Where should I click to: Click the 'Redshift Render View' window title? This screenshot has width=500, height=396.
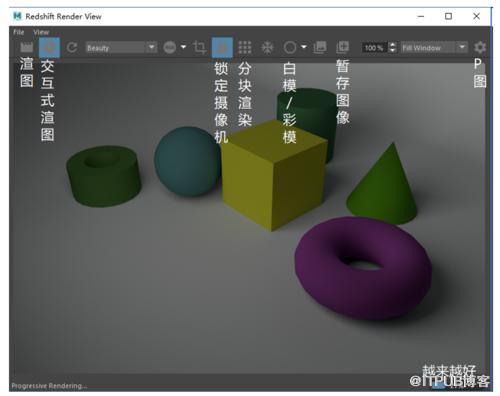[x=63, y=16]
